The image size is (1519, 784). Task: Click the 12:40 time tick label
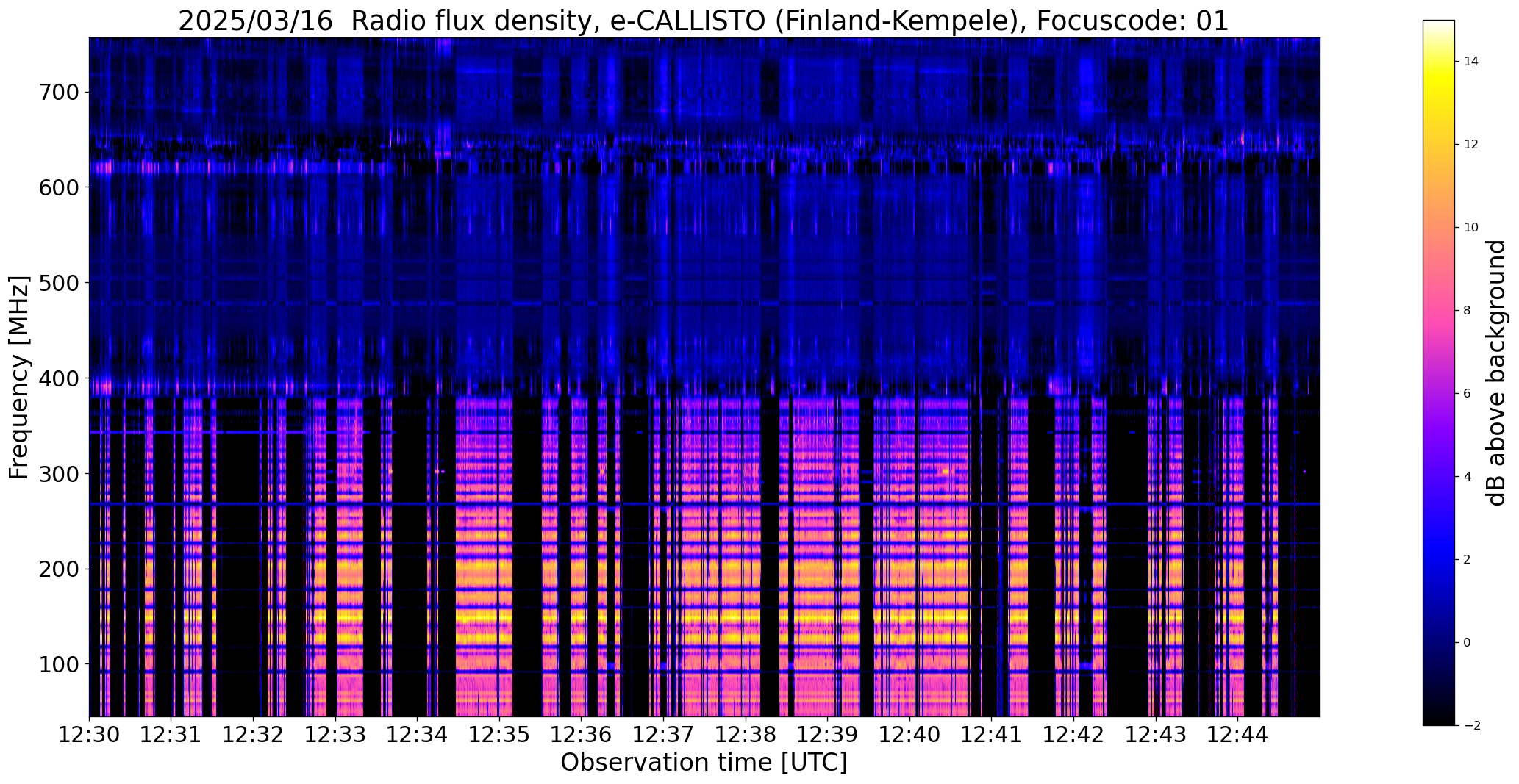click(x=910, y=735)
